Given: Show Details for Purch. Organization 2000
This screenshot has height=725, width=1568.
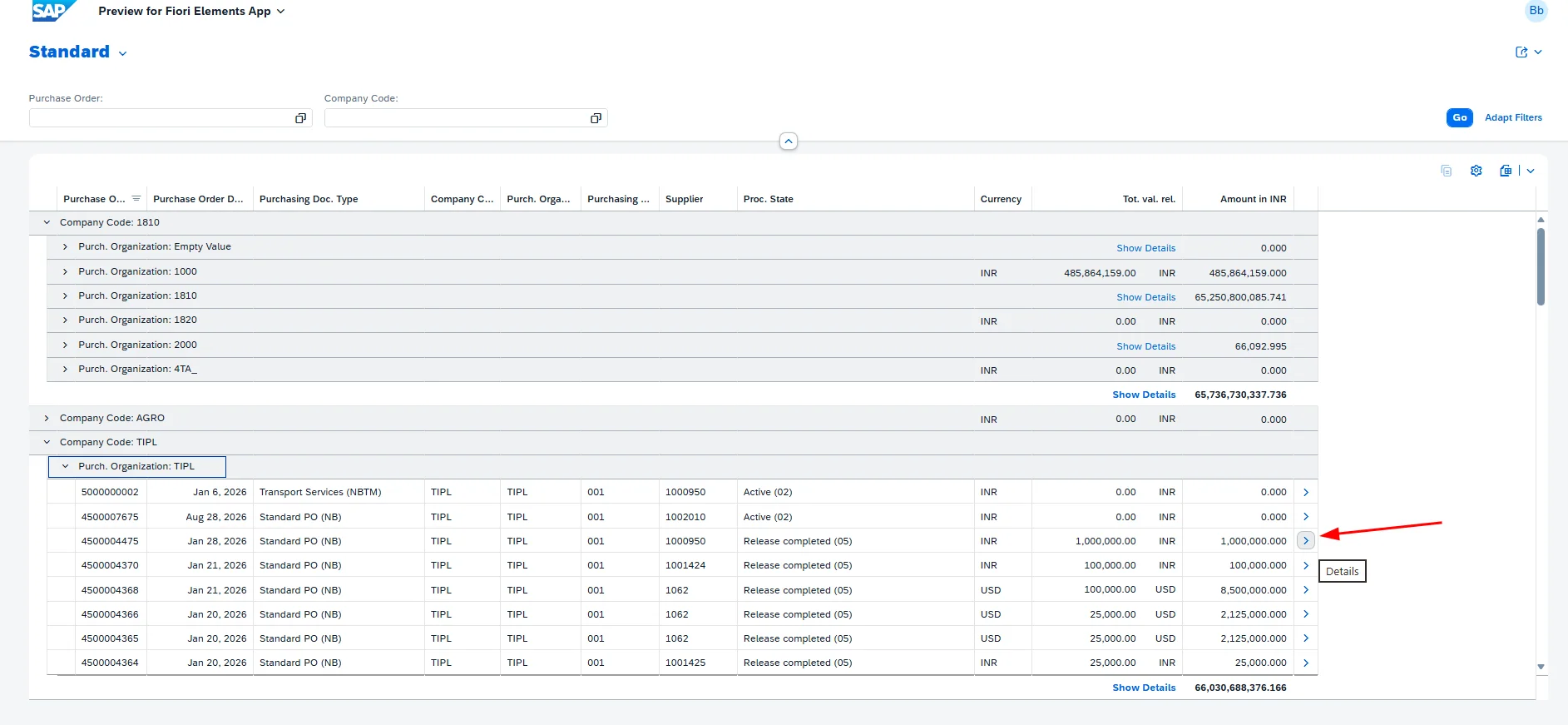Looking at the screenshot, I should click(x=1145, y=346).
